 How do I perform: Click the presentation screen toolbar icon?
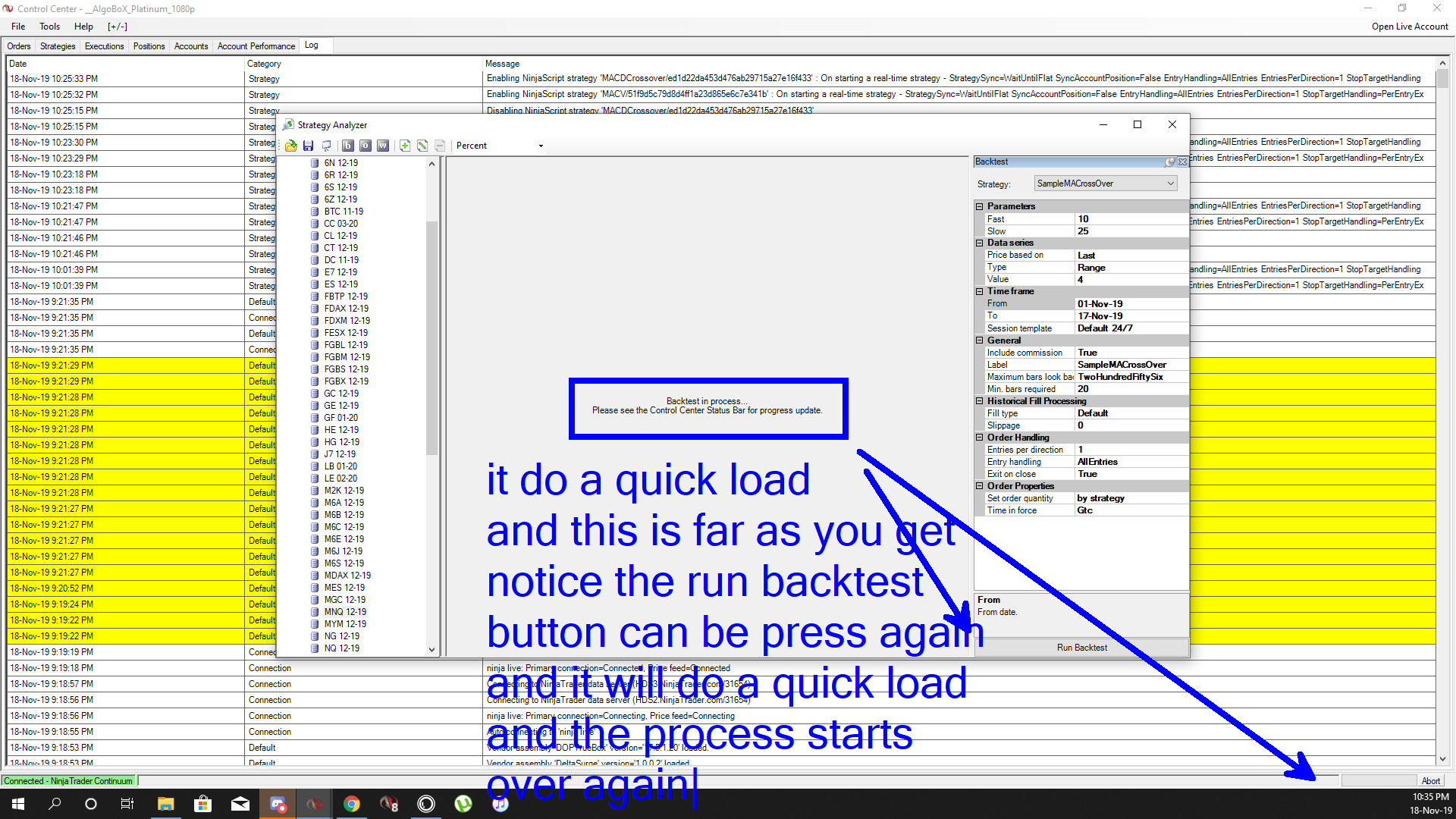pos(327,146)
